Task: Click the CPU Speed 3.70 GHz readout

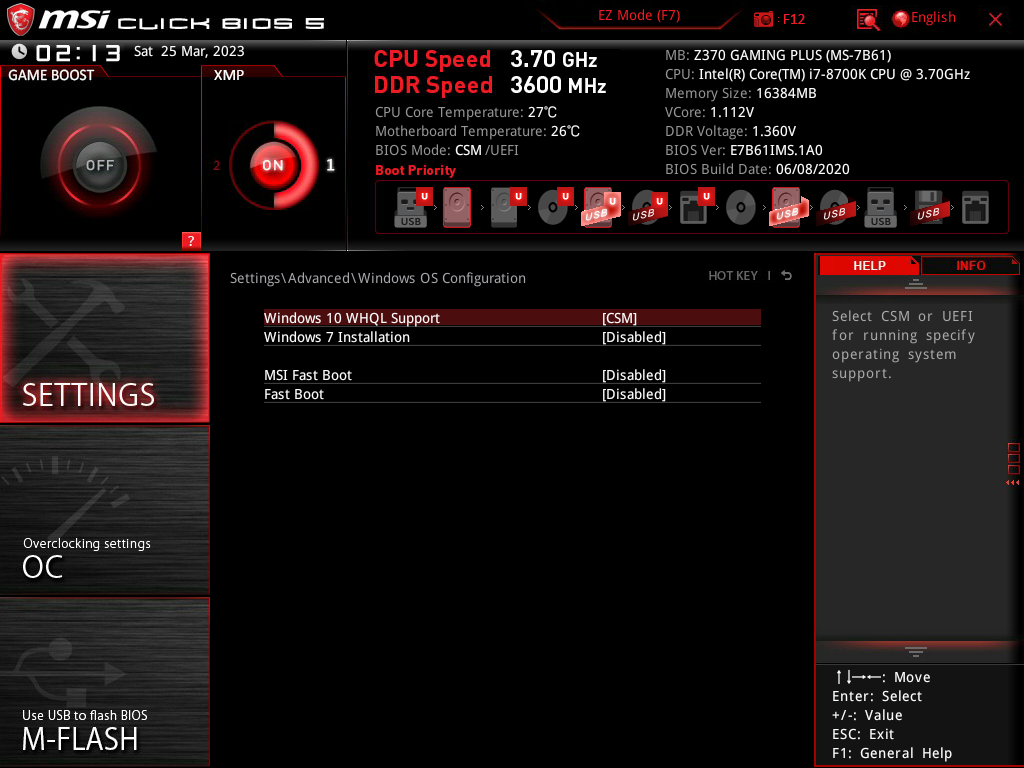Action: coord(485,59)
